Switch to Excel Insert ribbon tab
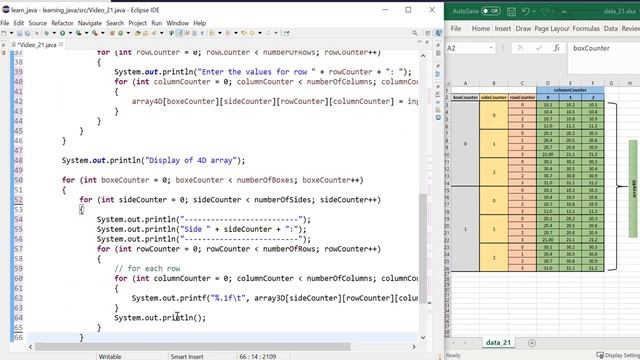640x360 pixels. click(x=503, y=29)
